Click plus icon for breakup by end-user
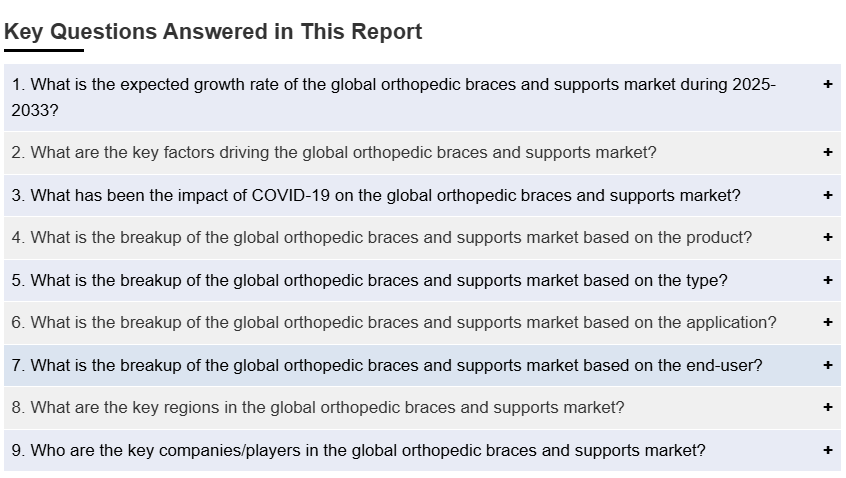846x478 pixels. pyautogui.click(x=828, y=366)
